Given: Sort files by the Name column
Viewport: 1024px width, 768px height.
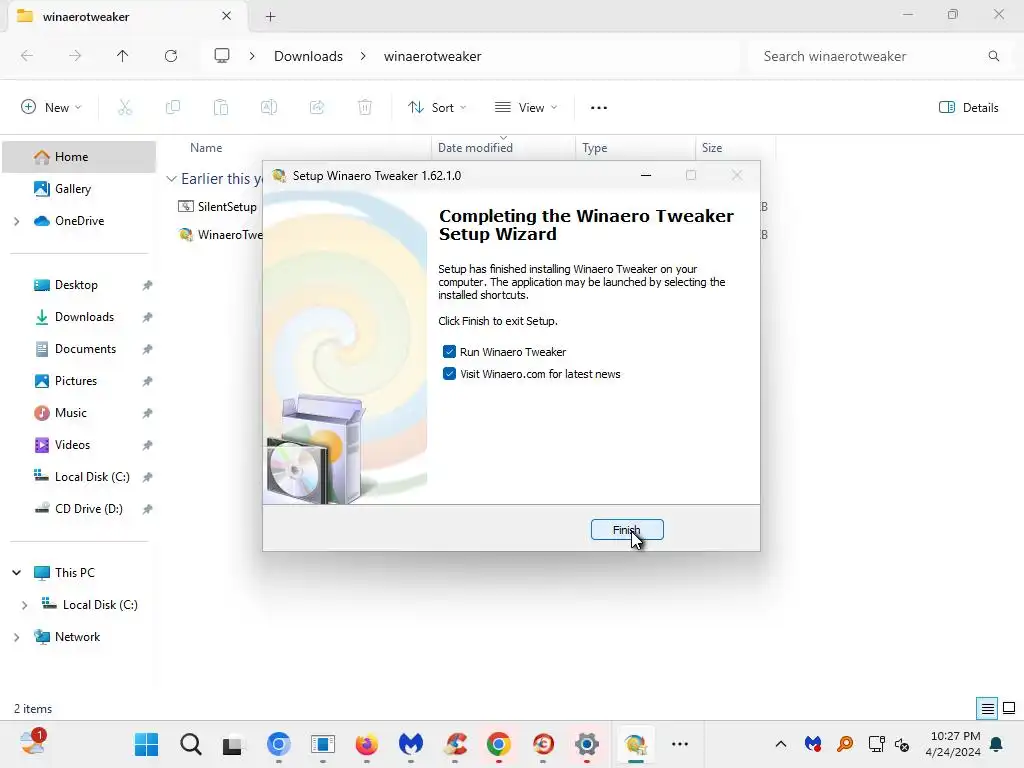Looking at the screenshot, I should 206,148.
